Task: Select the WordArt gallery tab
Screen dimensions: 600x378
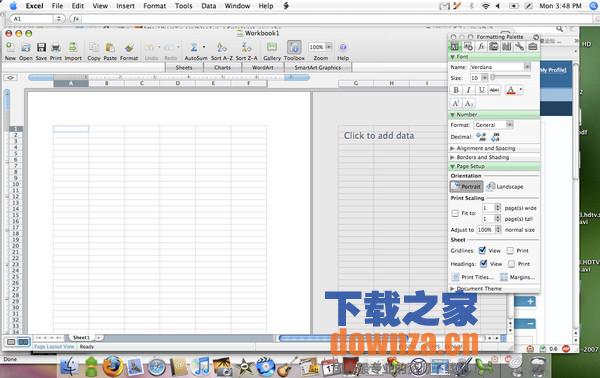Action: point(262,68)
